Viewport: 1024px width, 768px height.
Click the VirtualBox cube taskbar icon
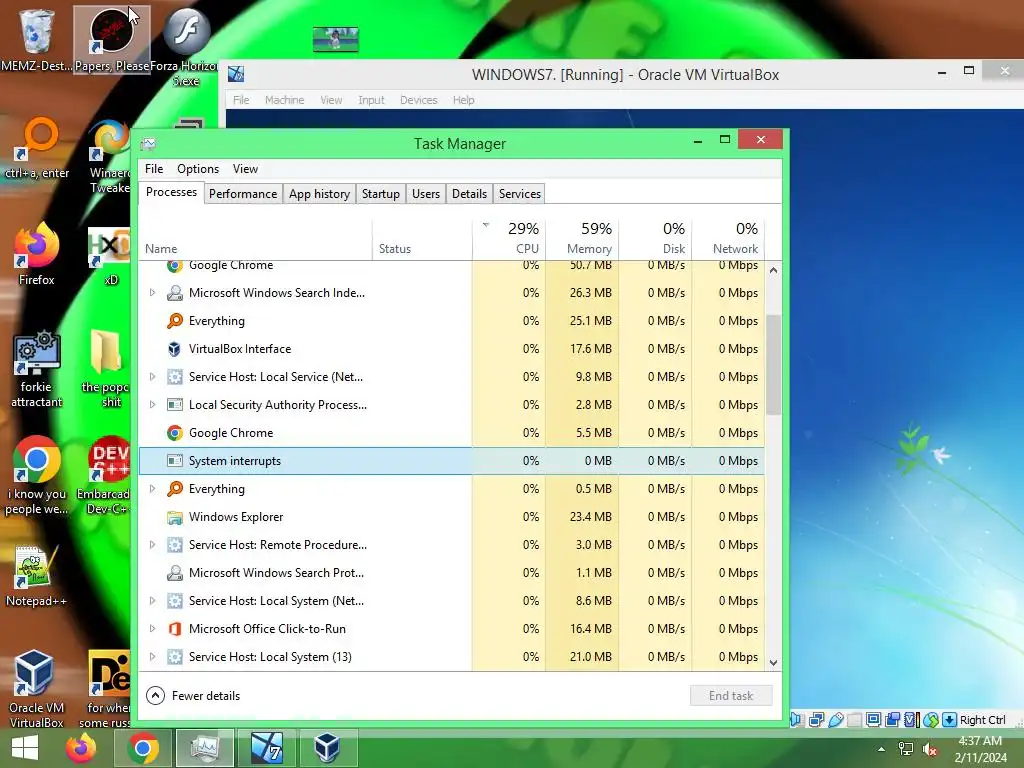(x=328, y=748)
